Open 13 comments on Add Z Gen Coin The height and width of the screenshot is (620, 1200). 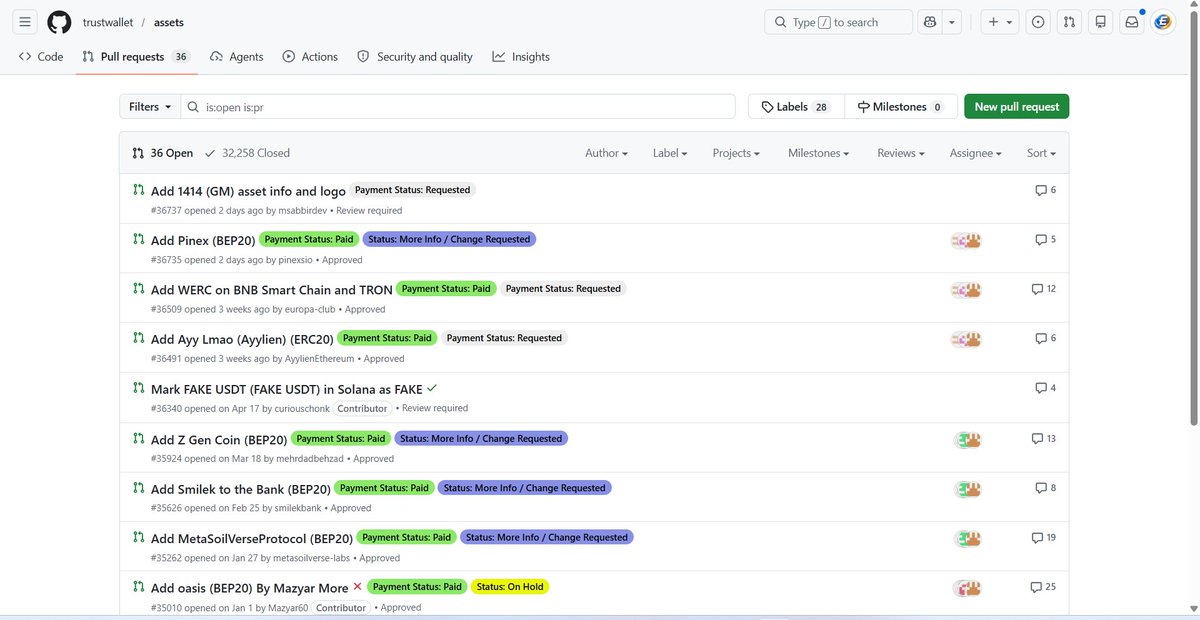1044,438
